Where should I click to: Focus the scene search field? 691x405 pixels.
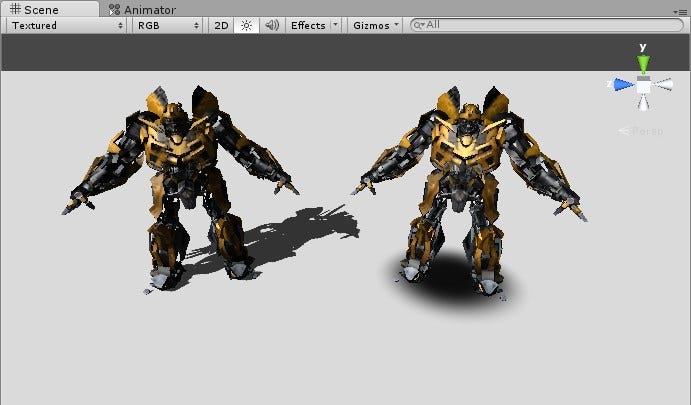(x=546, y=25)
